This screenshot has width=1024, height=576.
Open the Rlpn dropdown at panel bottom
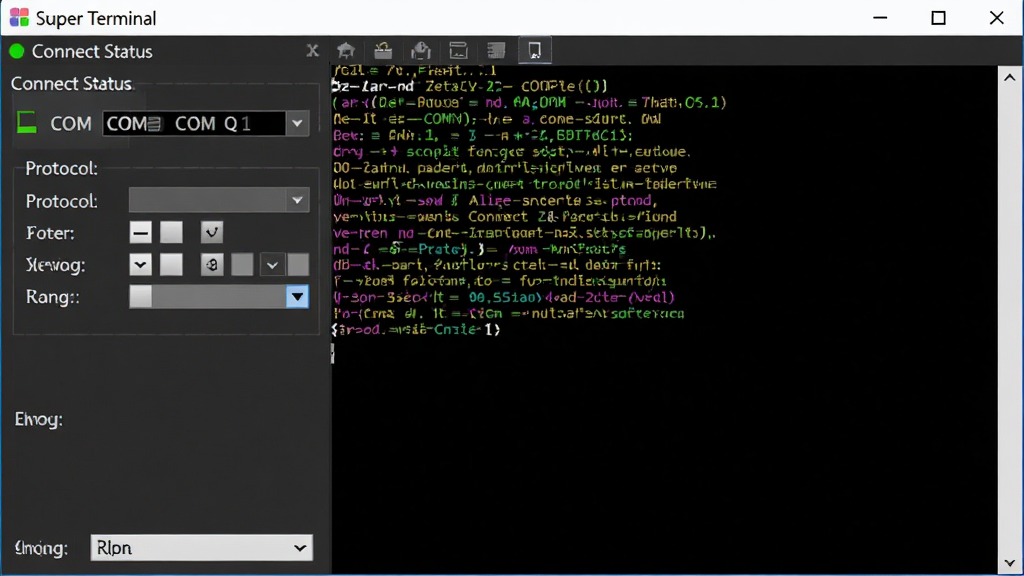[x=201, y=548]
